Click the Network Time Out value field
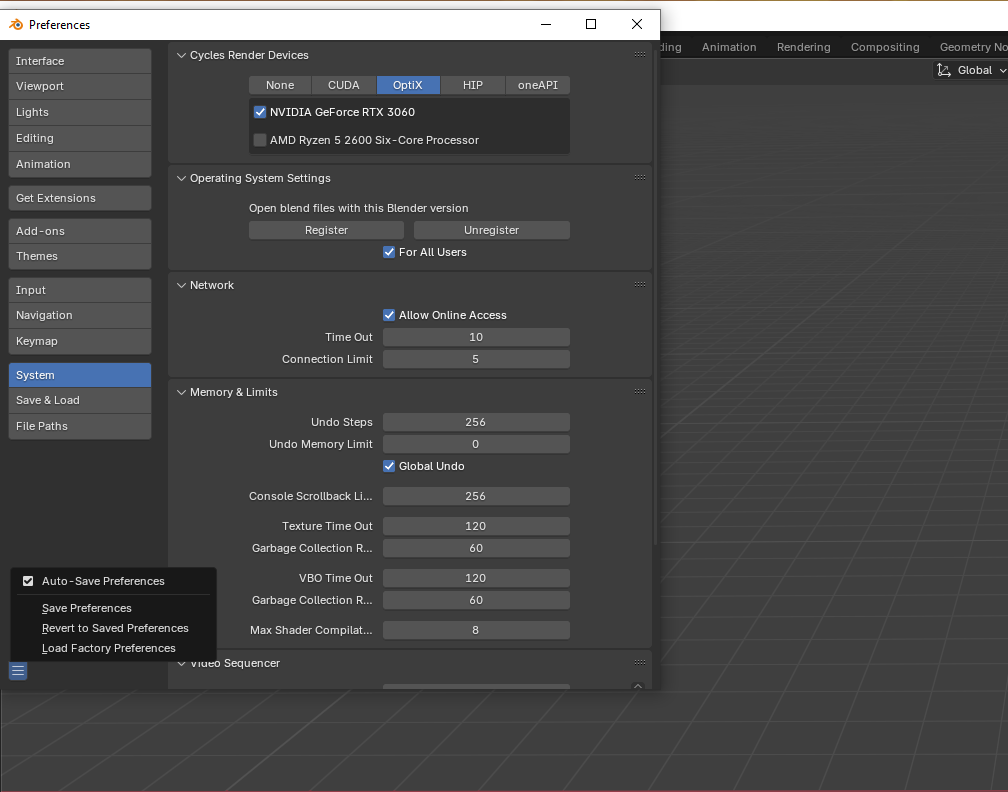 tap(476, 337)
